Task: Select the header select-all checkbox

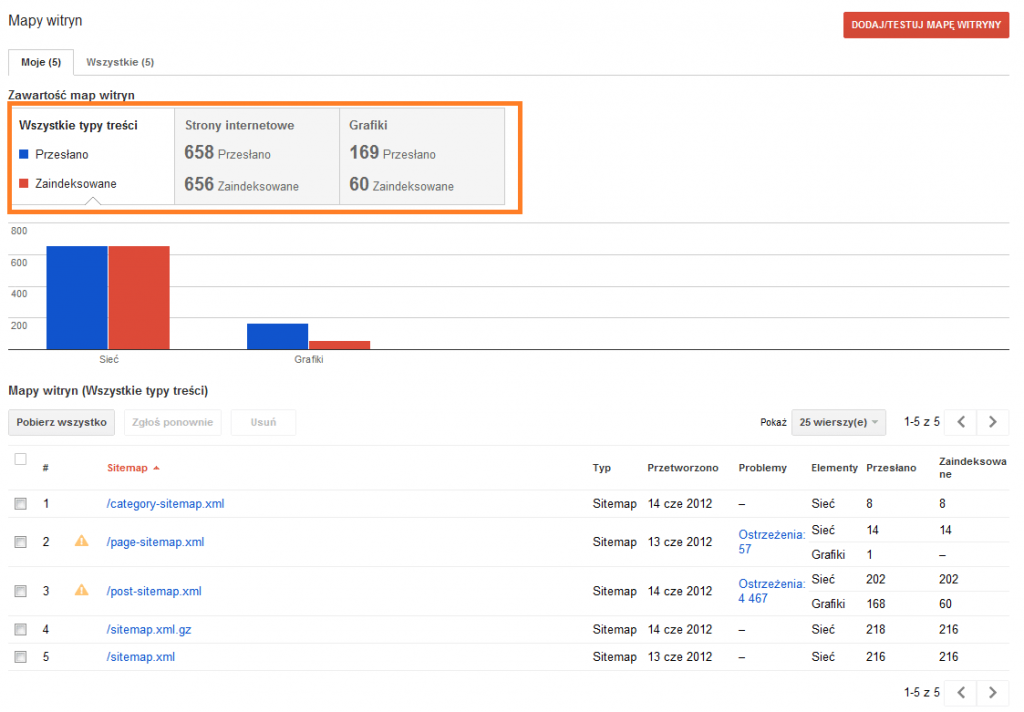Action: coord(21,459)
